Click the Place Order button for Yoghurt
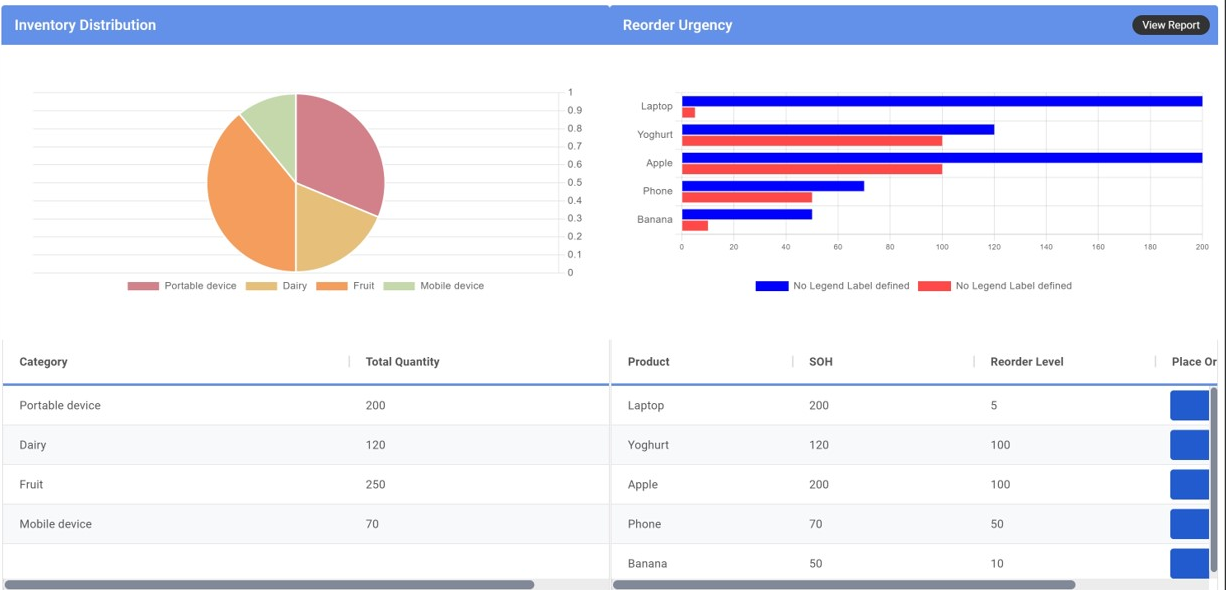This screenshot has height=590, width=1226. pyautogui.click(x=1189, y=445)
